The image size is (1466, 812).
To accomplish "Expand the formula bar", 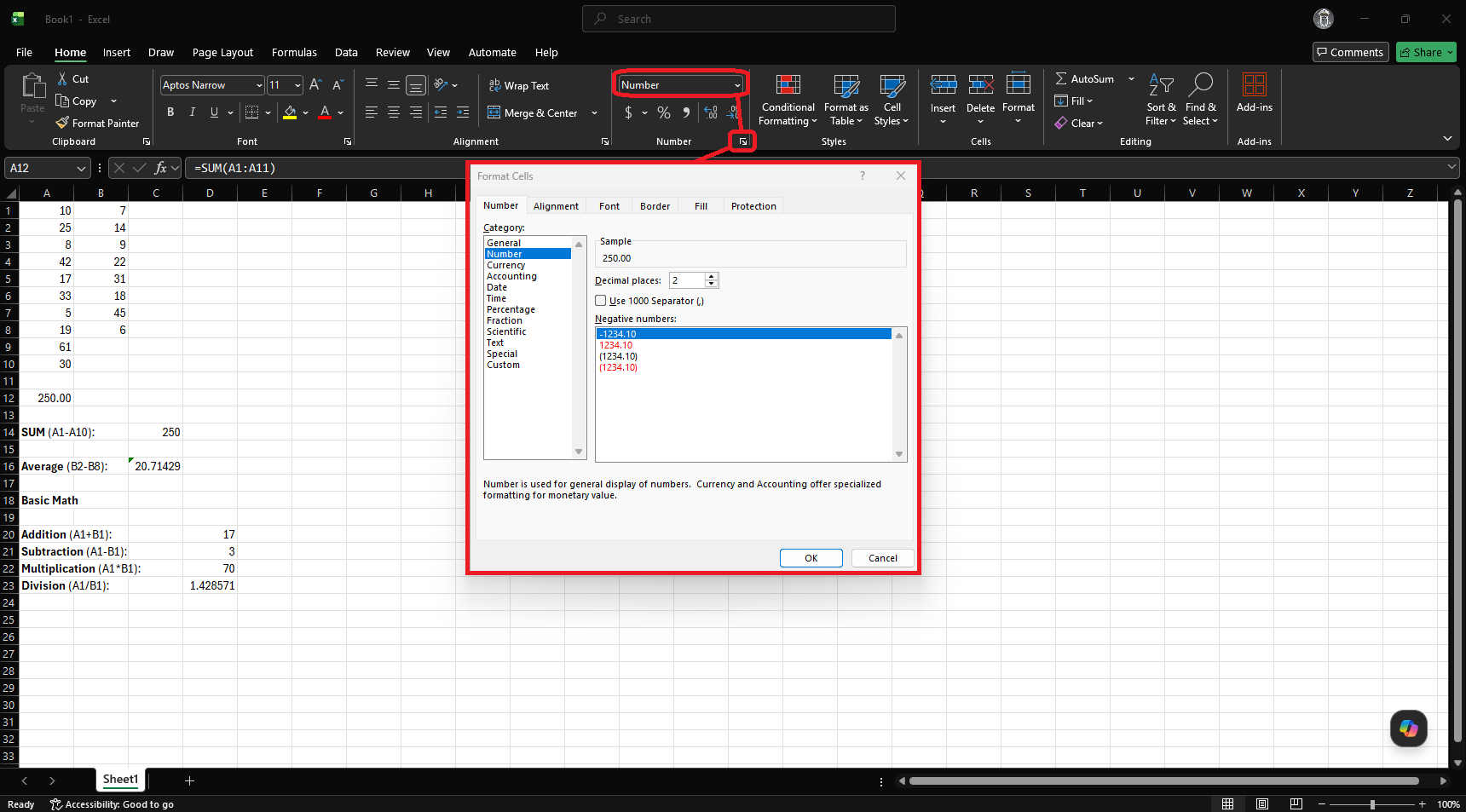I will click(1452, 168).
